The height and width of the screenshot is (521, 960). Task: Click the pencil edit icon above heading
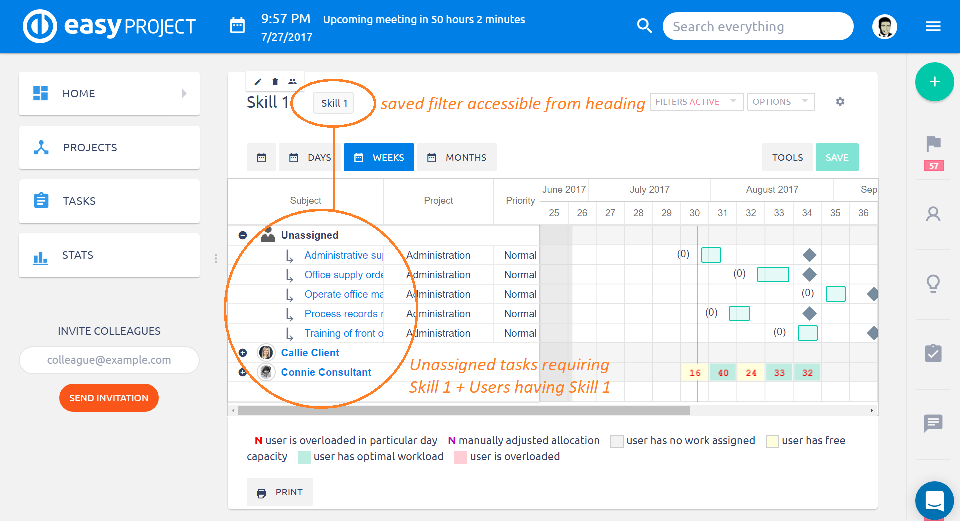[x=258, y=82]
